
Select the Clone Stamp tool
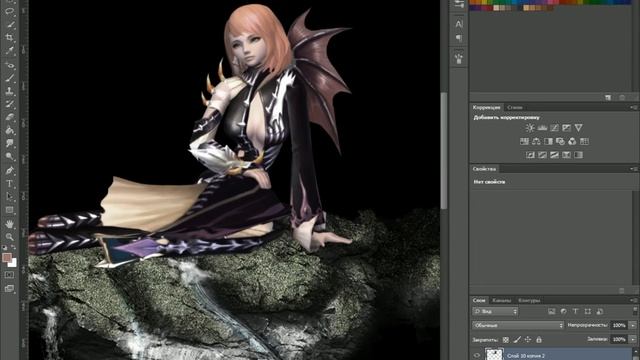tap(9, 91)
